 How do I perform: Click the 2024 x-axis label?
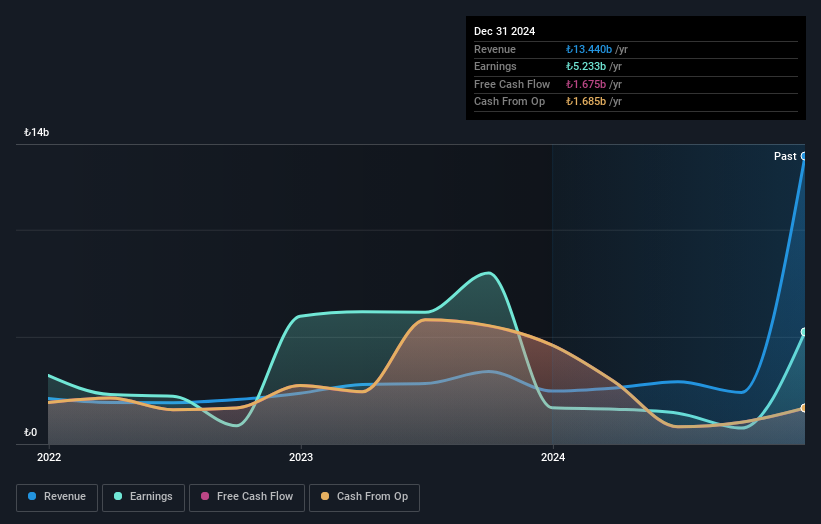[x=553, y=457]
